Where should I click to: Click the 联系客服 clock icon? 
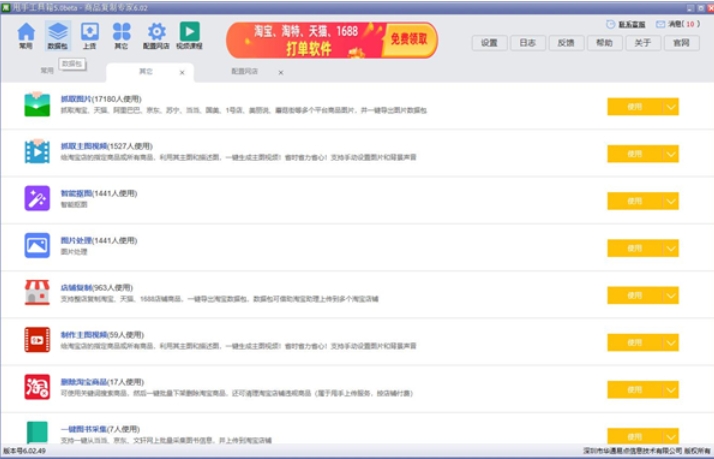point(610,24)
